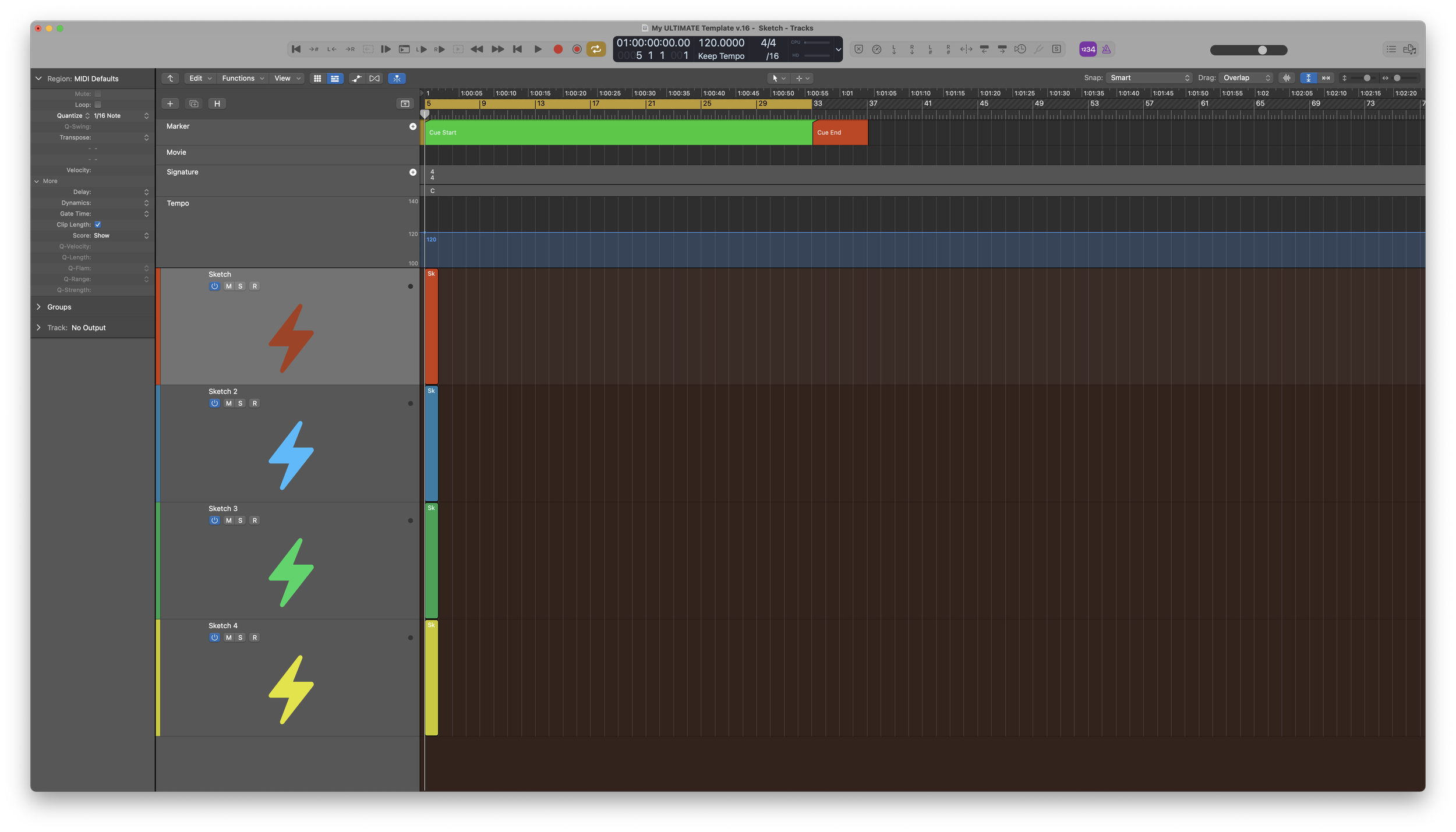Toggle the Clip Length checkbox

click(x=98, y=225)
